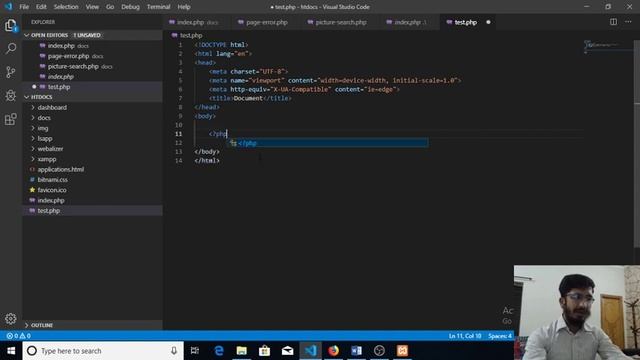Image resolution: width=640 pixels, height=360 pixels.
Task: Click the Cortana microphone icon
Action: [x=173, y=351]
